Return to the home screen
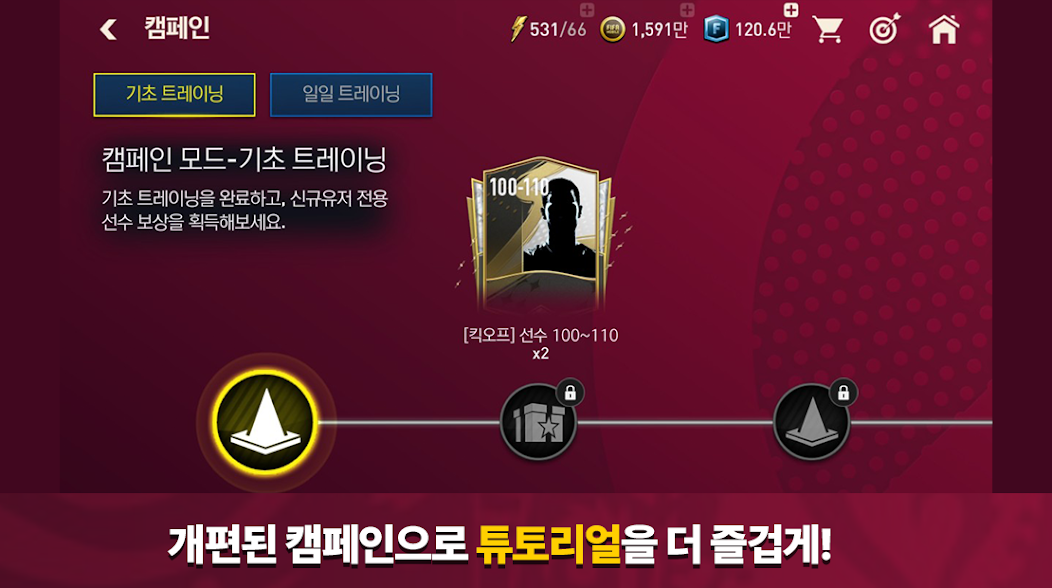The width and height of the screenshot is (1052, 588). [943, 30]
